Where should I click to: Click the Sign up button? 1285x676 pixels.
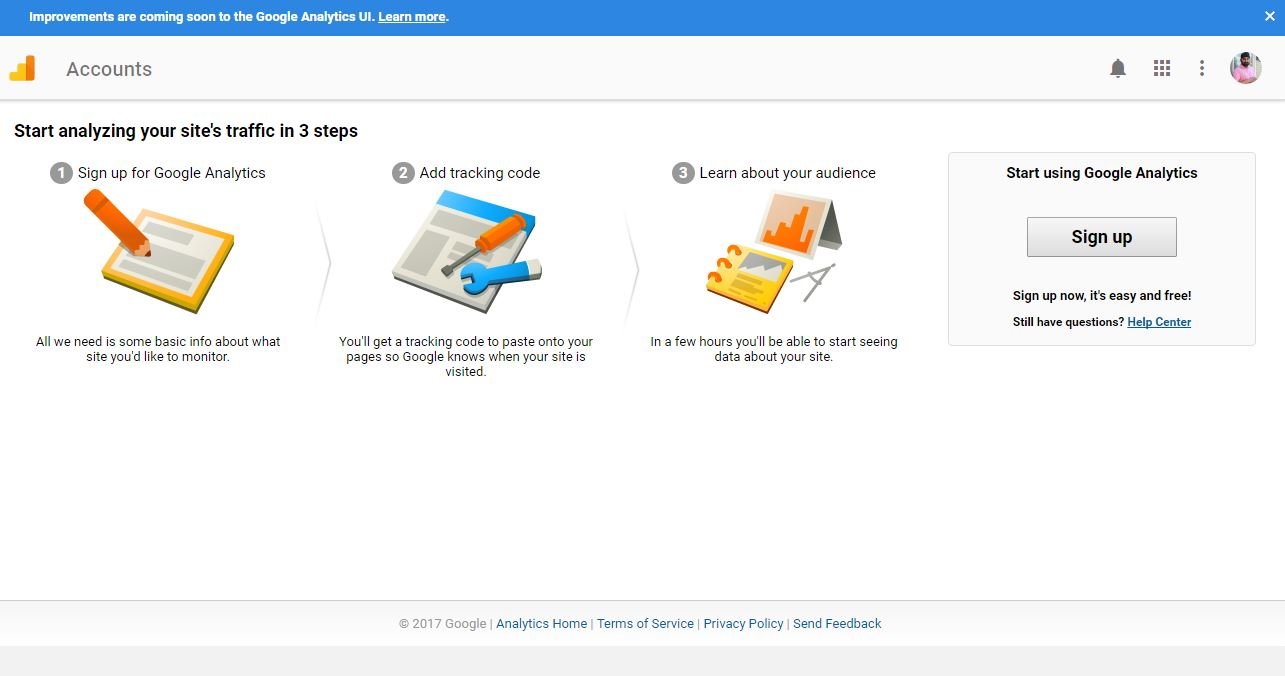pyautogui.click(x=1101, y=237)
